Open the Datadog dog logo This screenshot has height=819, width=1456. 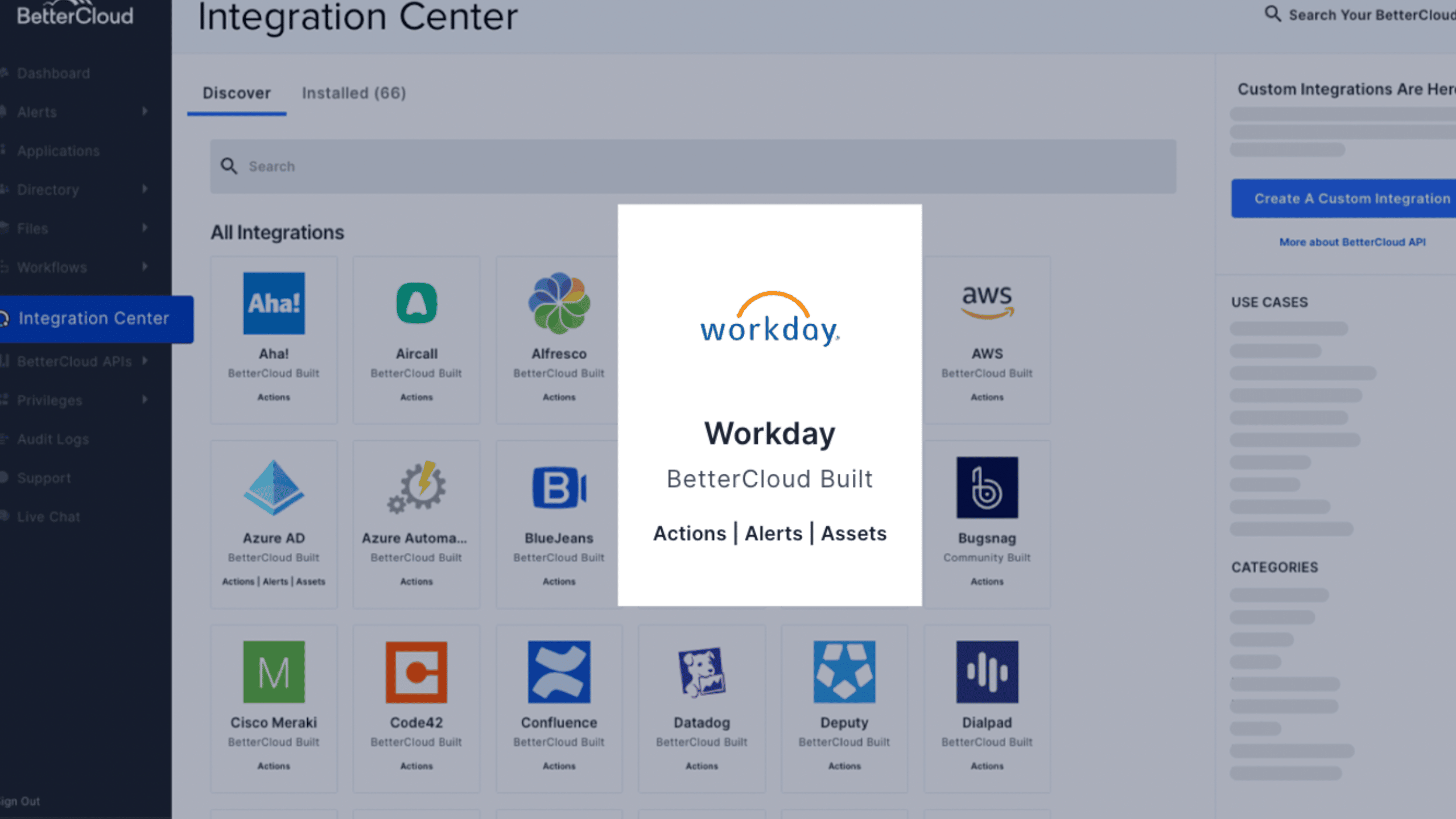(x=701, y=672)
